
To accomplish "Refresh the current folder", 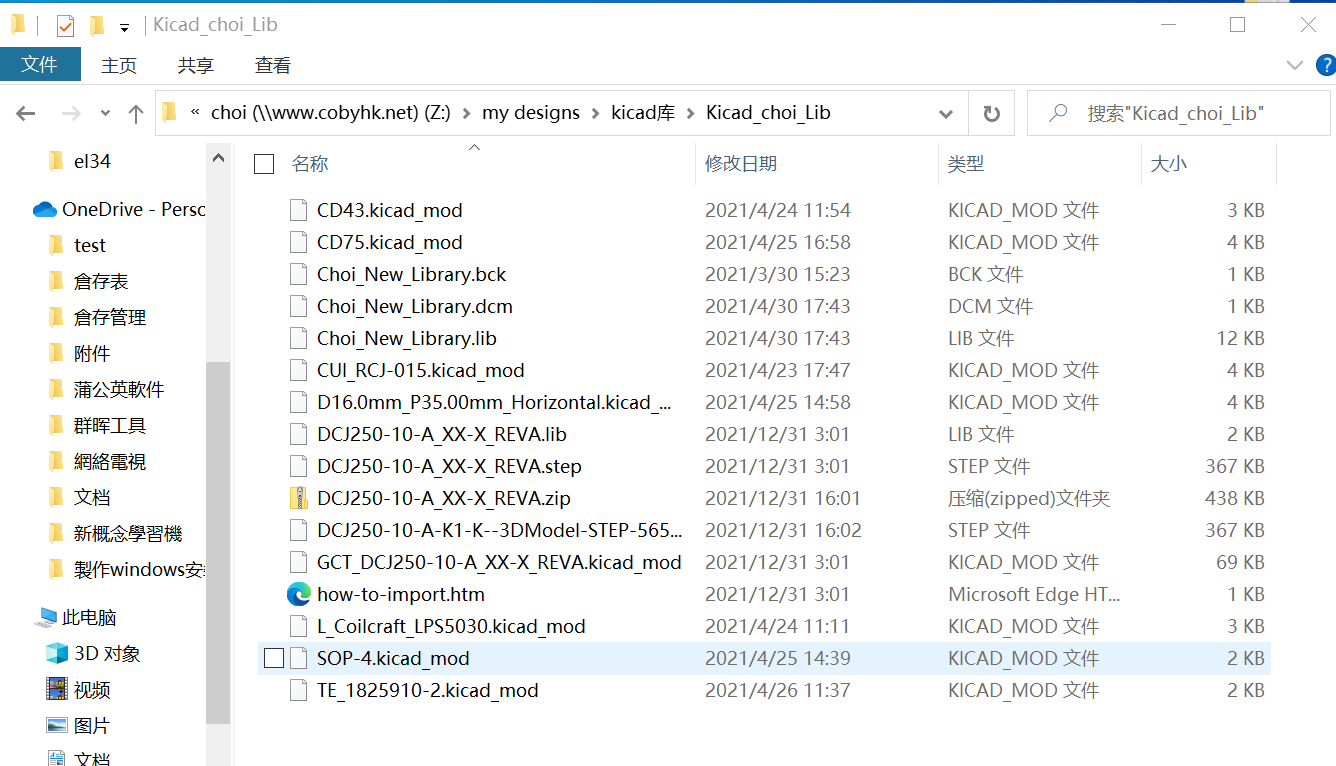I will (991, 114).
